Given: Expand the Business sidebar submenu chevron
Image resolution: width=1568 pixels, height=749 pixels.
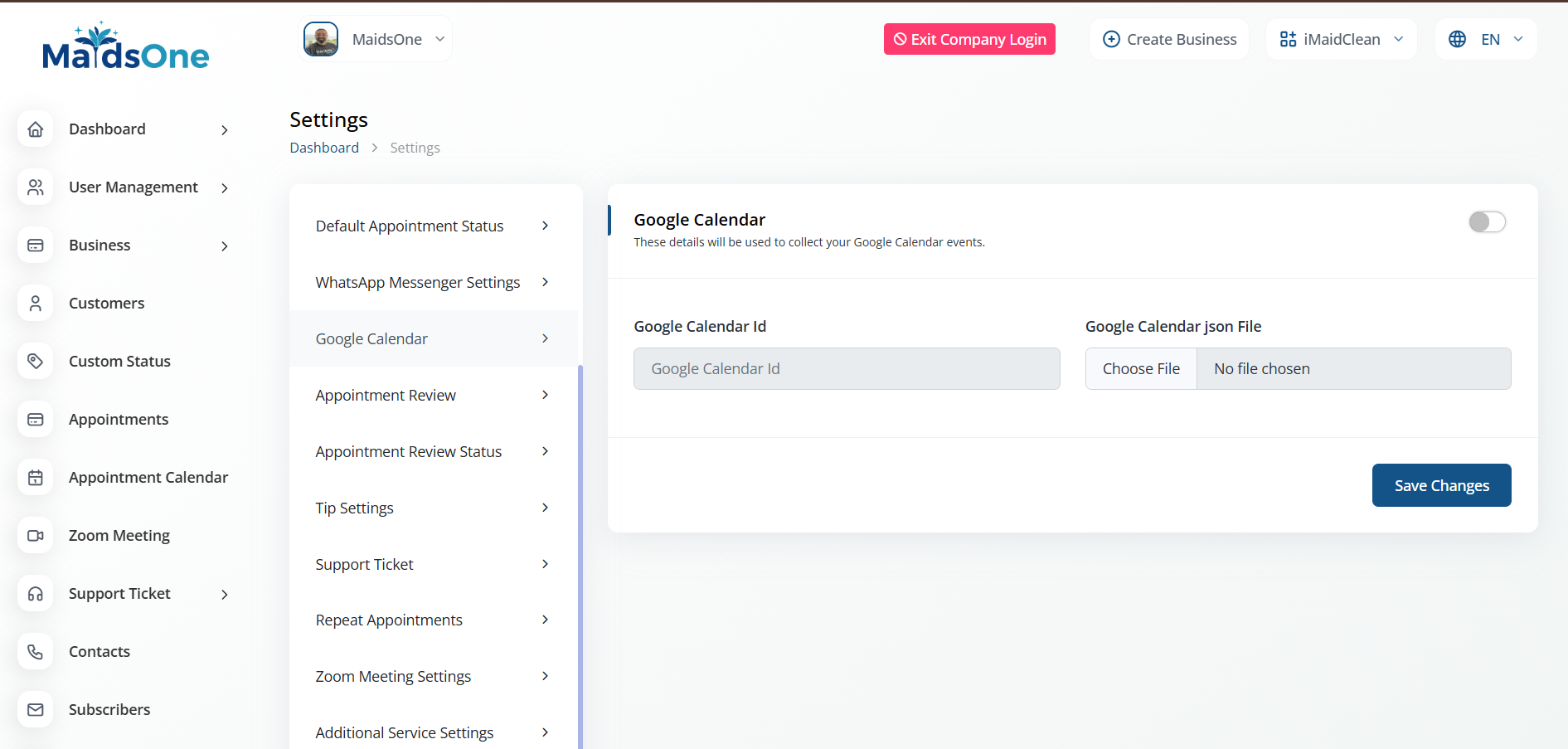Looking at the screenshot, I should [225, 246].
